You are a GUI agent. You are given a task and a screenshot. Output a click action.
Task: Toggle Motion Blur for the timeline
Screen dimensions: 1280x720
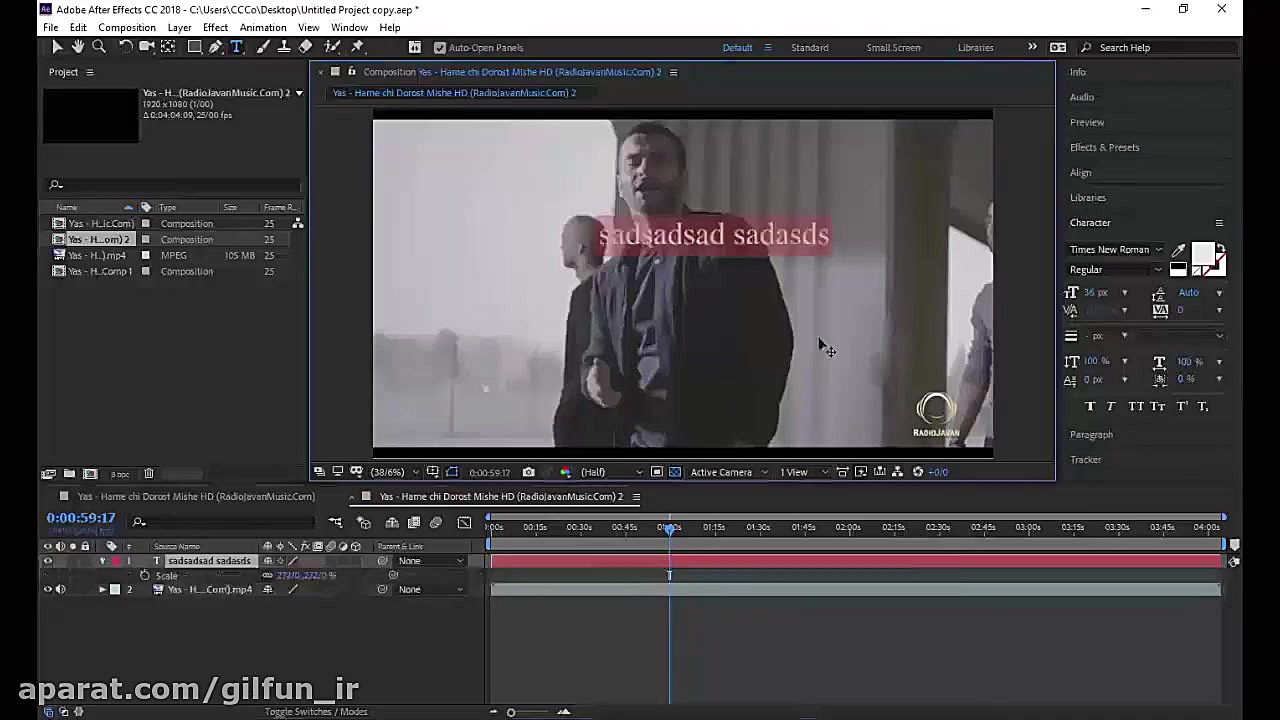tap(436, 522)
